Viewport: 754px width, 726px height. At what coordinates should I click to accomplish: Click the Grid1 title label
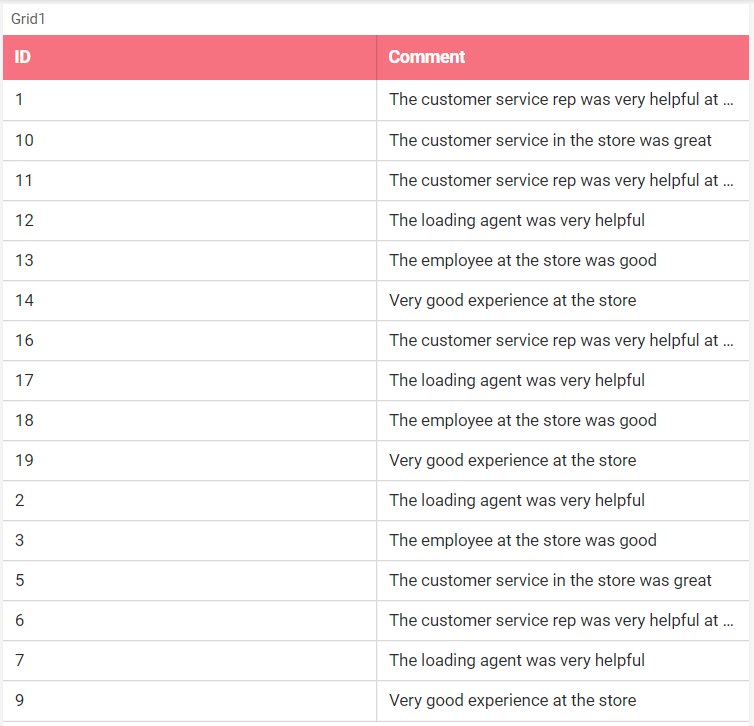coord(28,19)
